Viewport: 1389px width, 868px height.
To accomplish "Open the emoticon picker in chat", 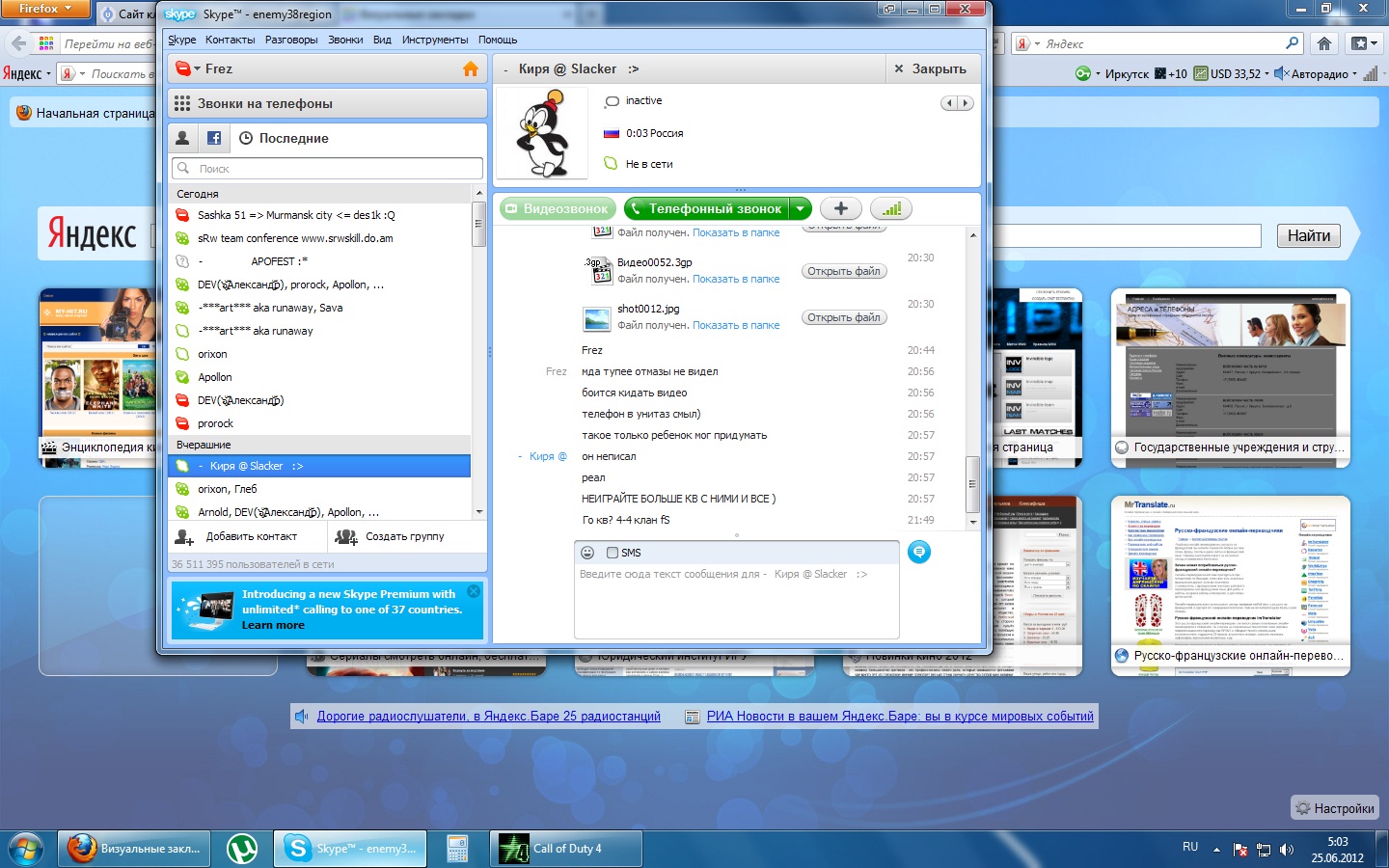I will (x=586, y=553).
